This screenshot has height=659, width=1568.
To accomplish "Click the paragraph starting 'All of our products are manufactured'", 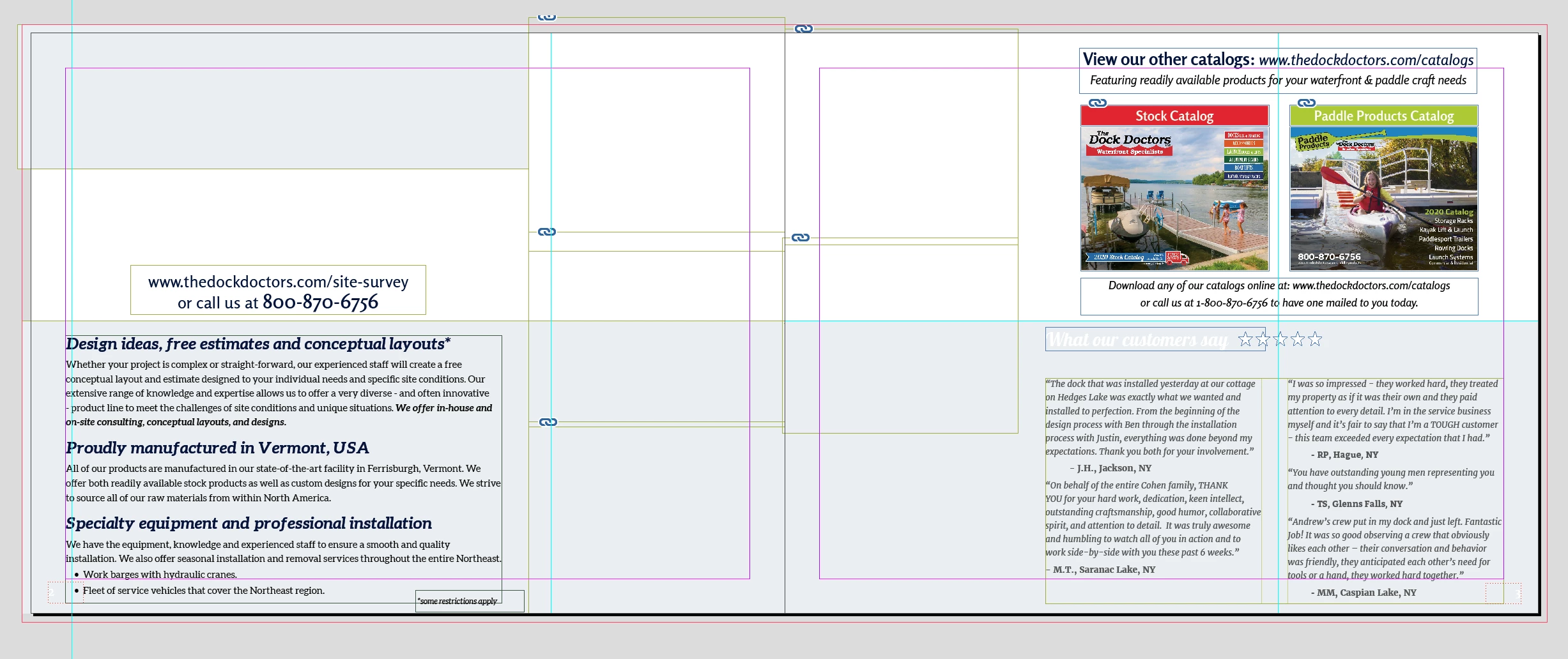I will click(x=283, y=483).
